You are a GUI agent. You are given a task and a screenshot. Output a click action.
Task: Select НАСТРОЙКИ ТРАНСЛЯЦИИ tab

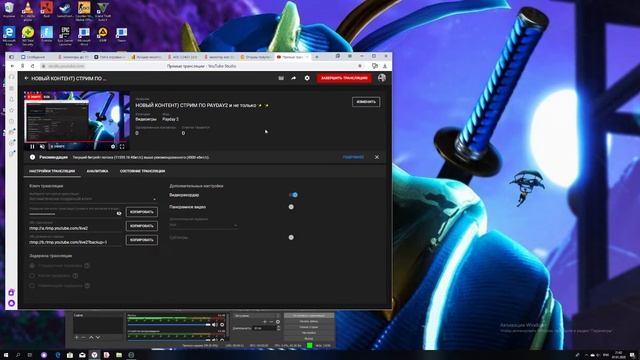(52, 171)
